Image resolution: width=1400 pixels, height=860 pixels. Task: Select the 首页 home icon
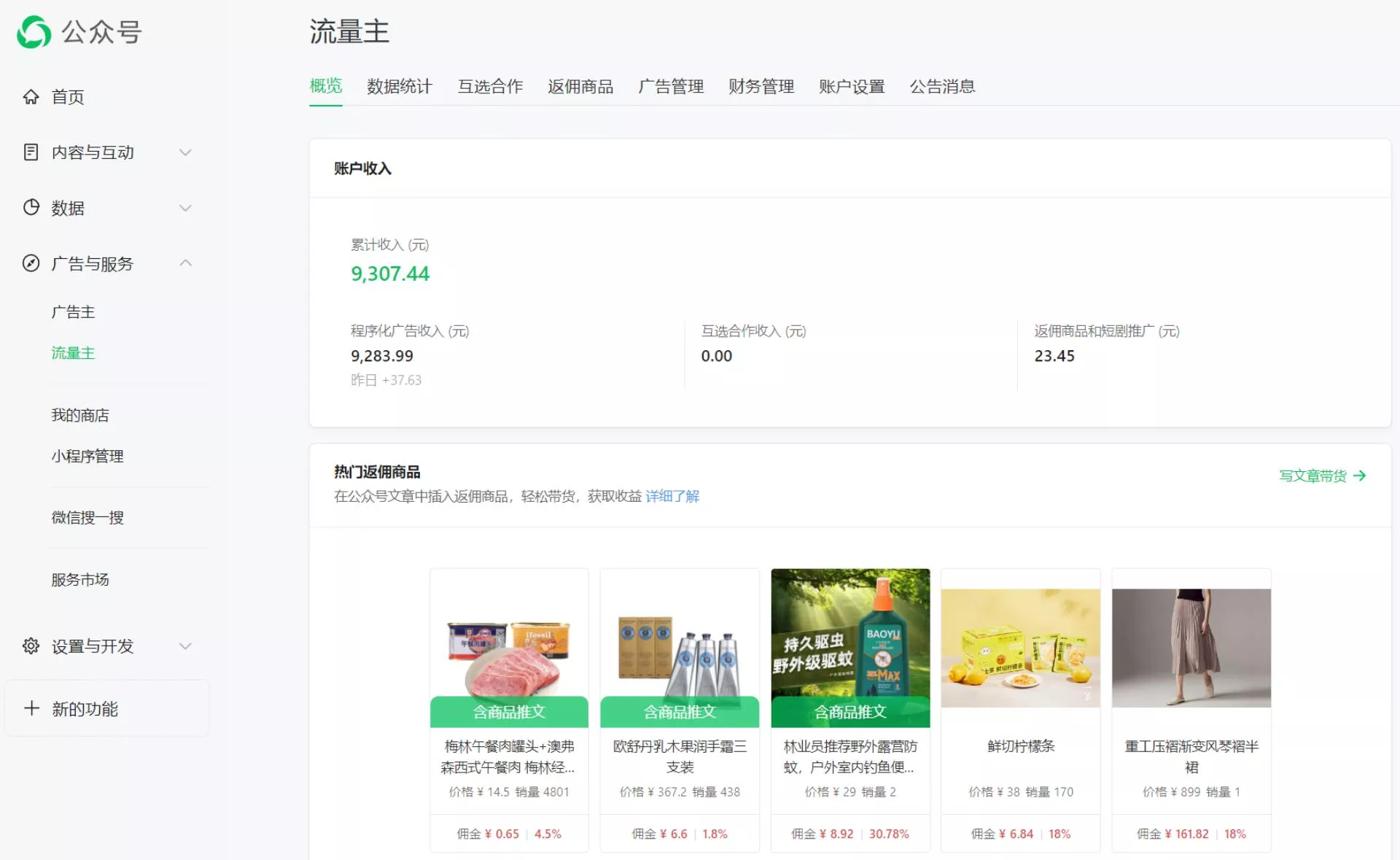click(x=30, y=96)
